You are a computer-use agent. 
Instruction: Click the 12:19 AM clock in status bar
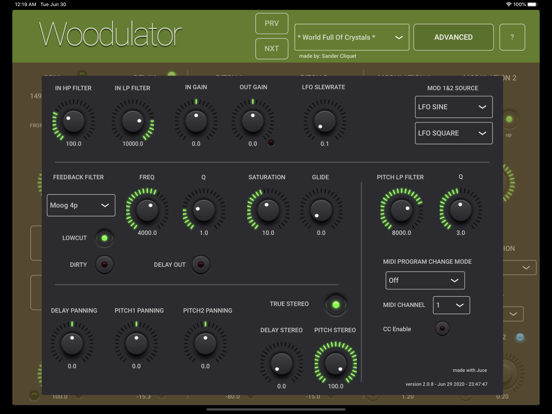[25, 4]
